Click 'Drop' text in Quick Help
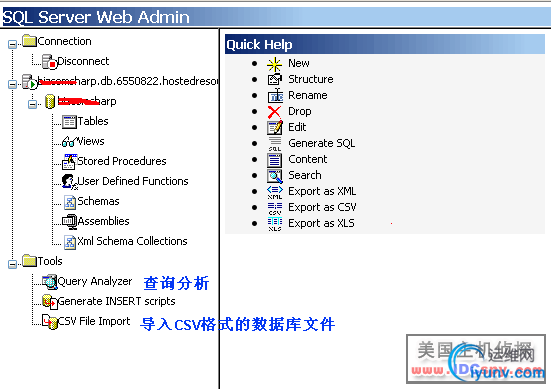This screenshot has width=551, height=389. click(x=300, y=111)
